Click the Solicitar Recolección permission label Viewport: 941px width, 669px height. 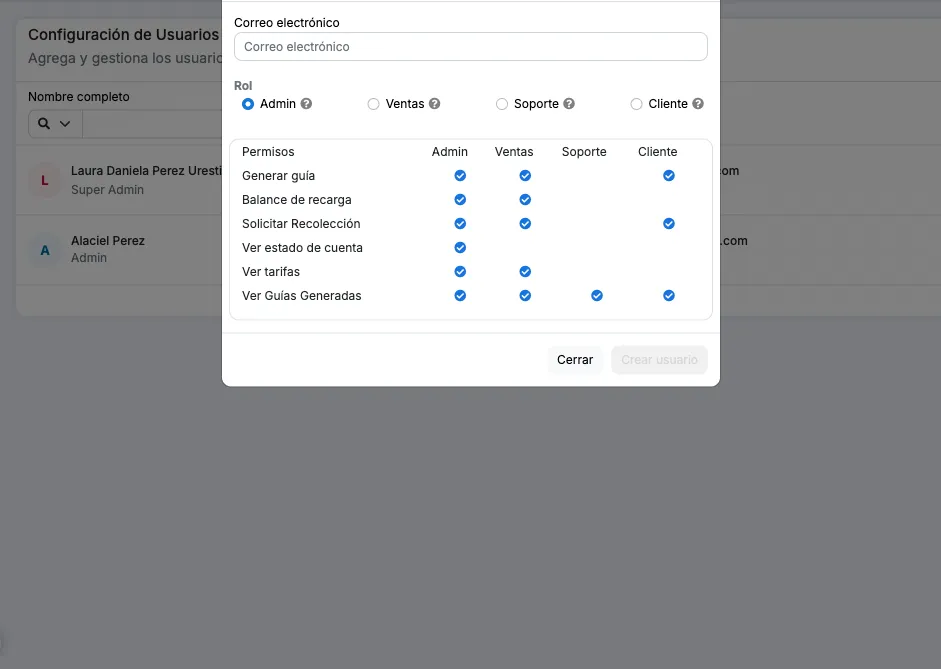(x=301, y=224)
